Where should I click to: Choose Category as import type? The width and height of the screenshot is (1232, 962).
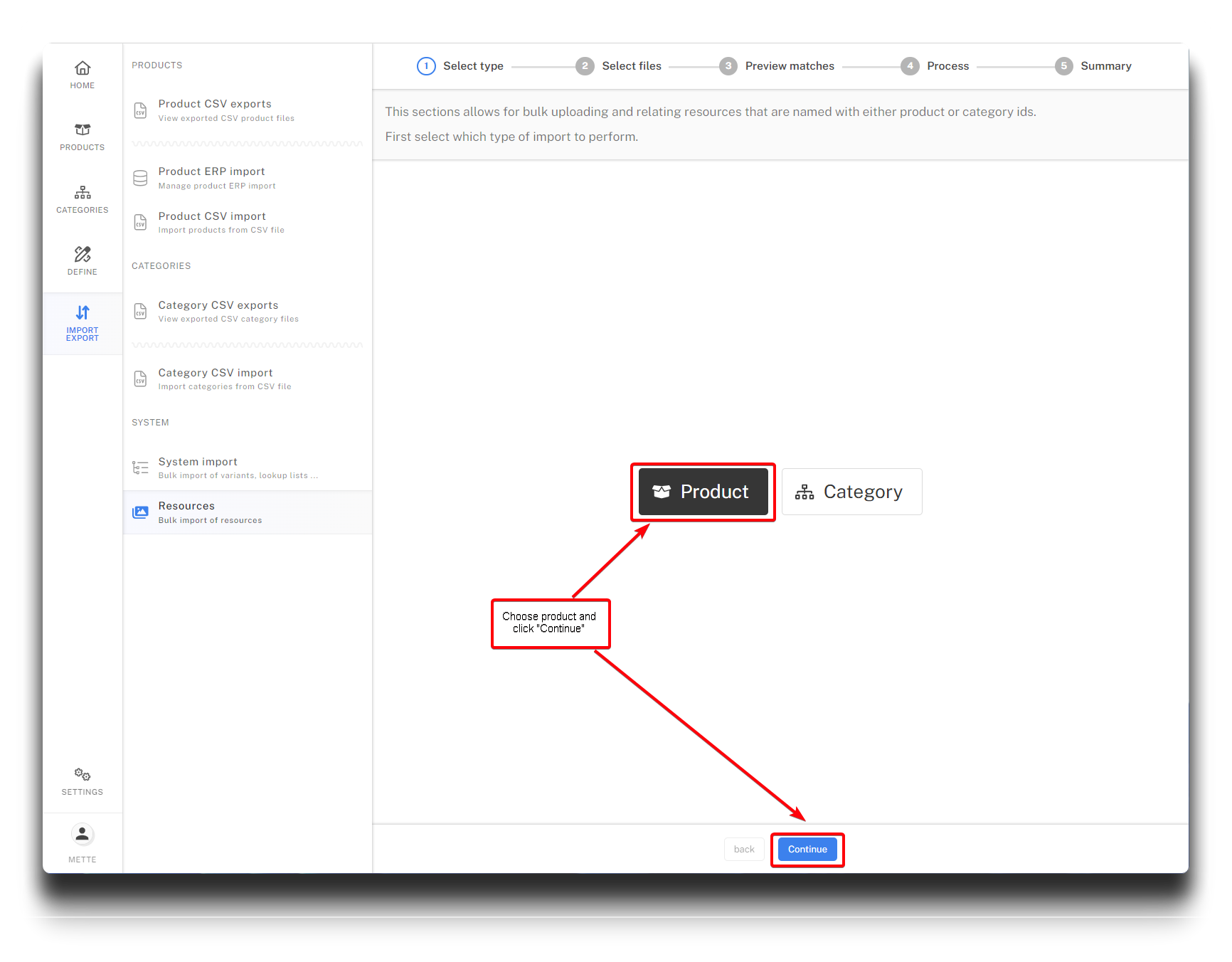pyautogui.click(x=851, y=492)
